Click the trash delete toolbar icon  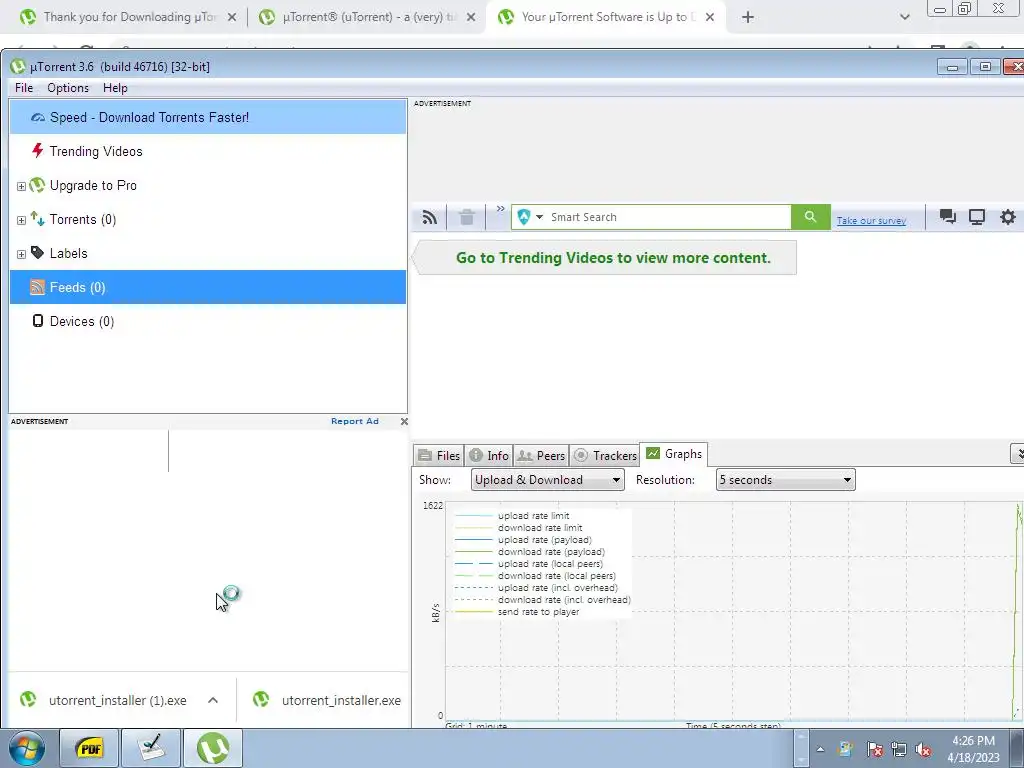(466, 217)
